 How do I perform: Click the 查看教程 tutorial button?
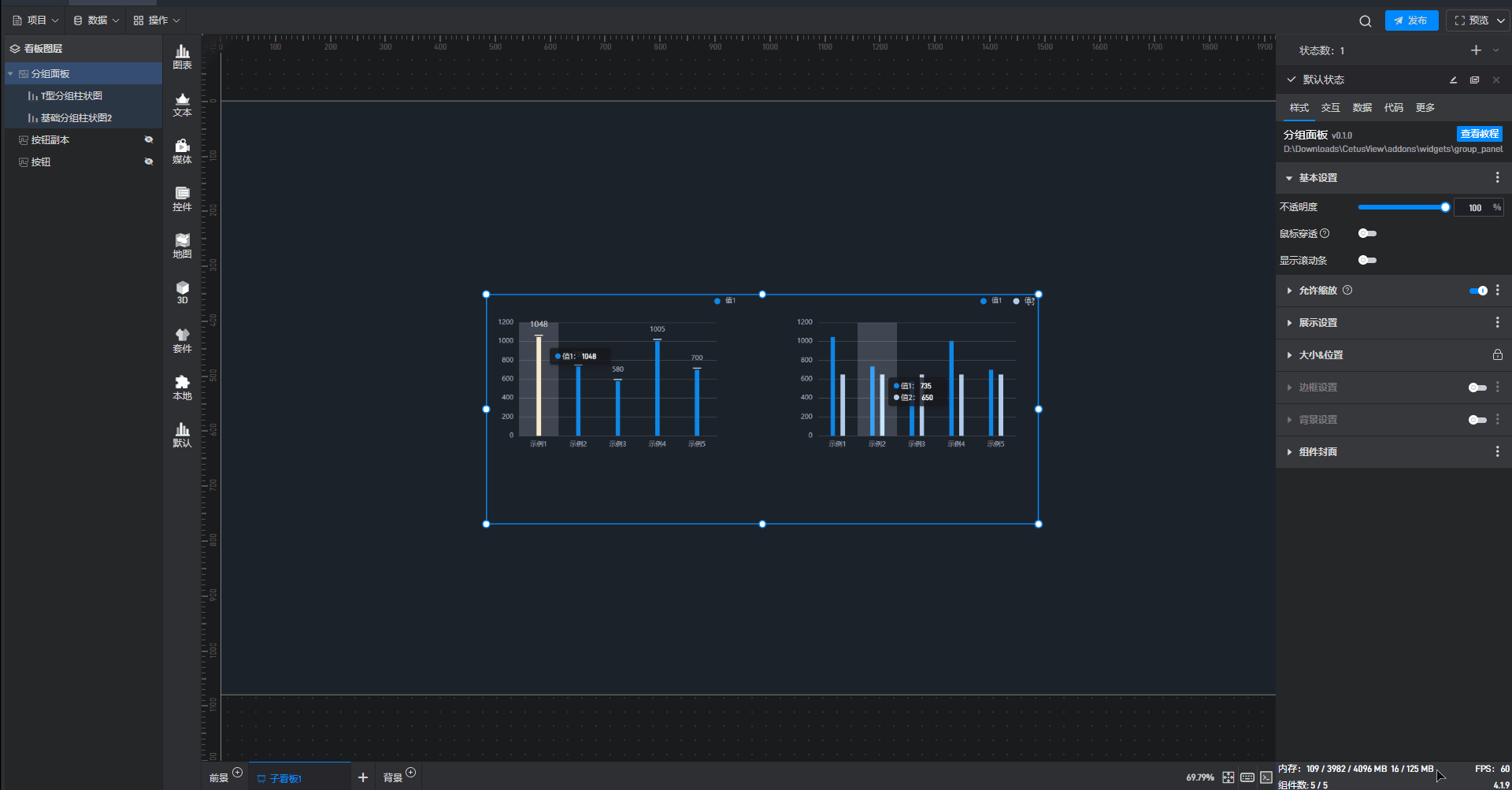[x=1479, y=134]
